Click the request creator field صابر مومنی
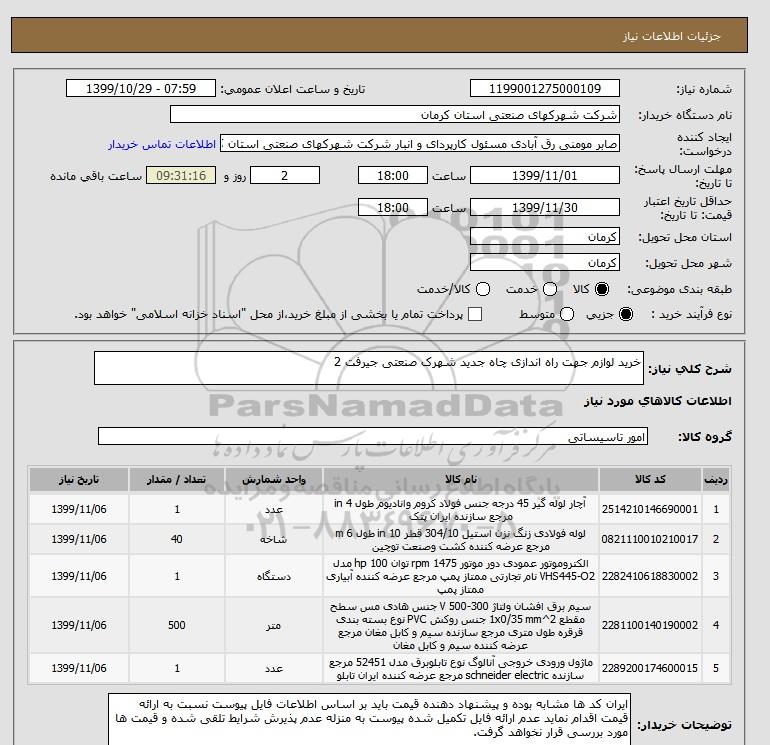Image resolution: width=770 pixels, height=745 pixels. click(x=420, y=144)
